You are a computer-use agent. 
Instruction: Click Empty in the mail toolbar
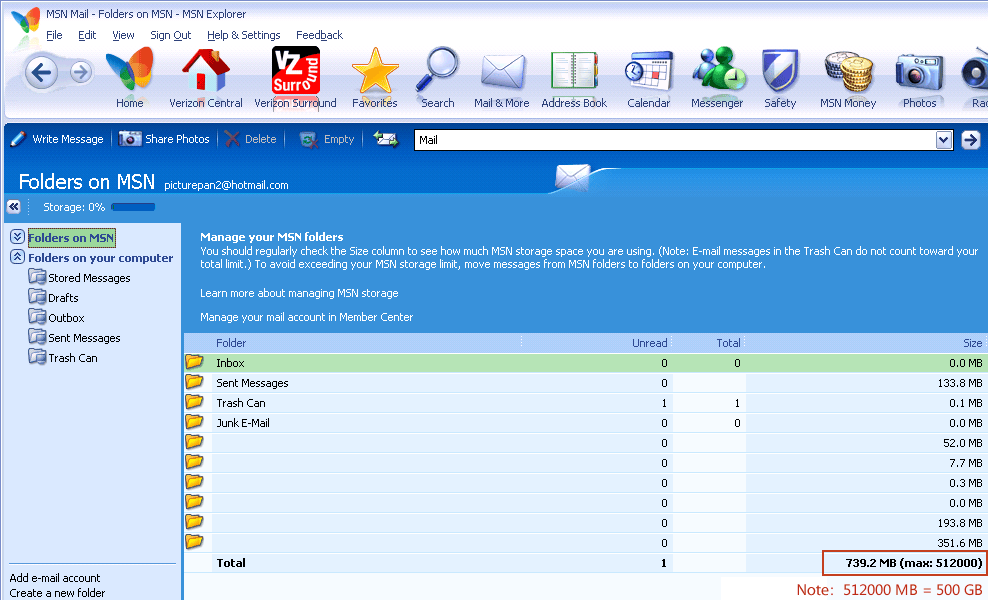point(326,139)
